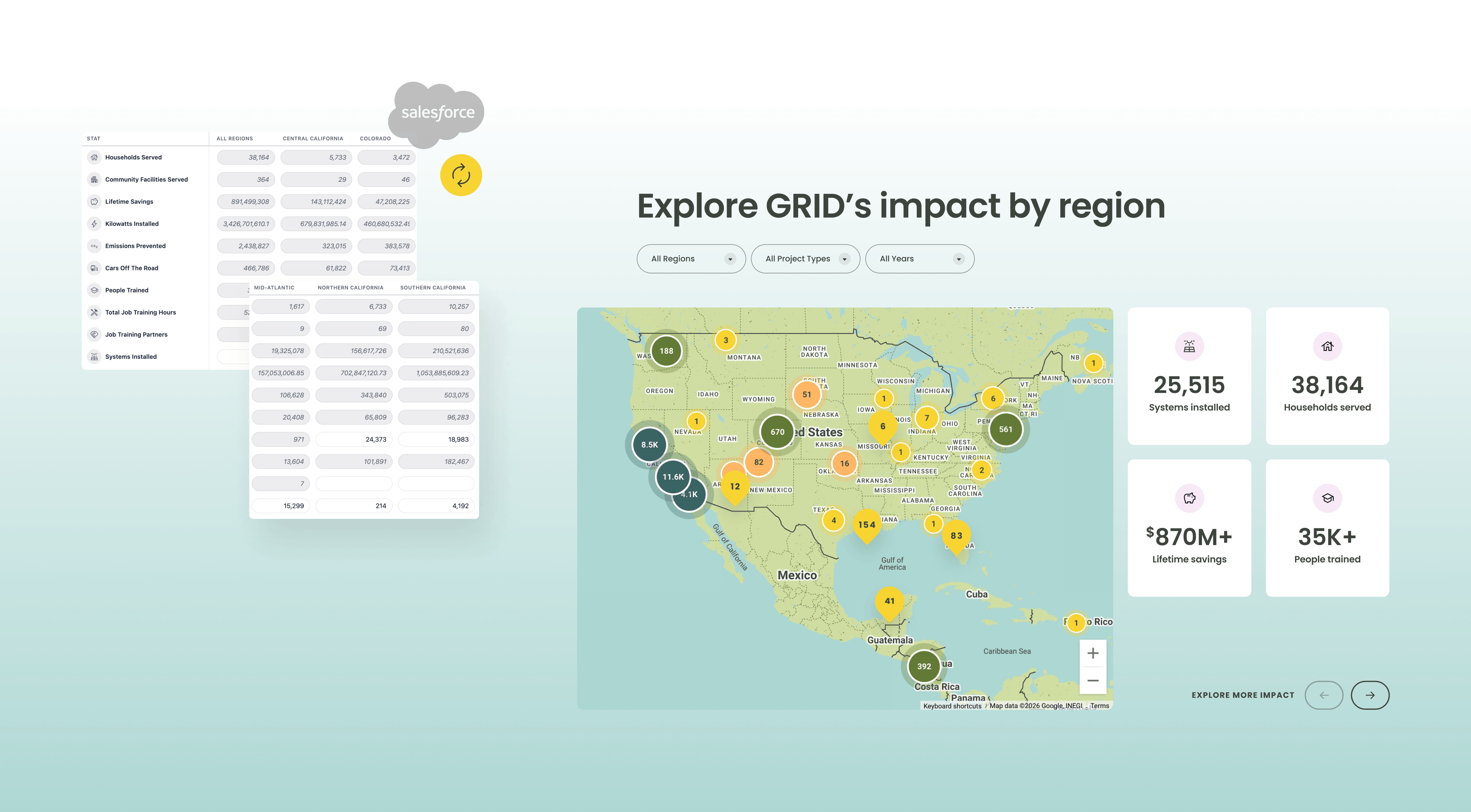This screenshot has width=1471, height=812.
Task: Click the Job Training Partners handshake icon
Action: [x=94, y=335]
